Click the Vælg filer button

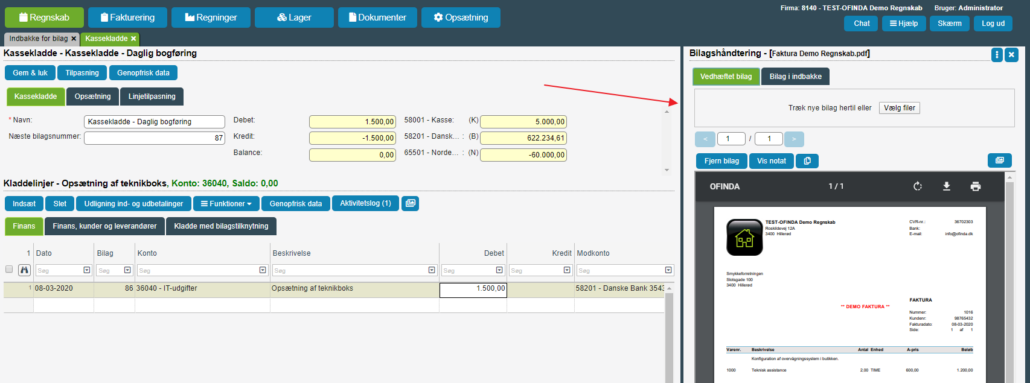tap(899, 108)
